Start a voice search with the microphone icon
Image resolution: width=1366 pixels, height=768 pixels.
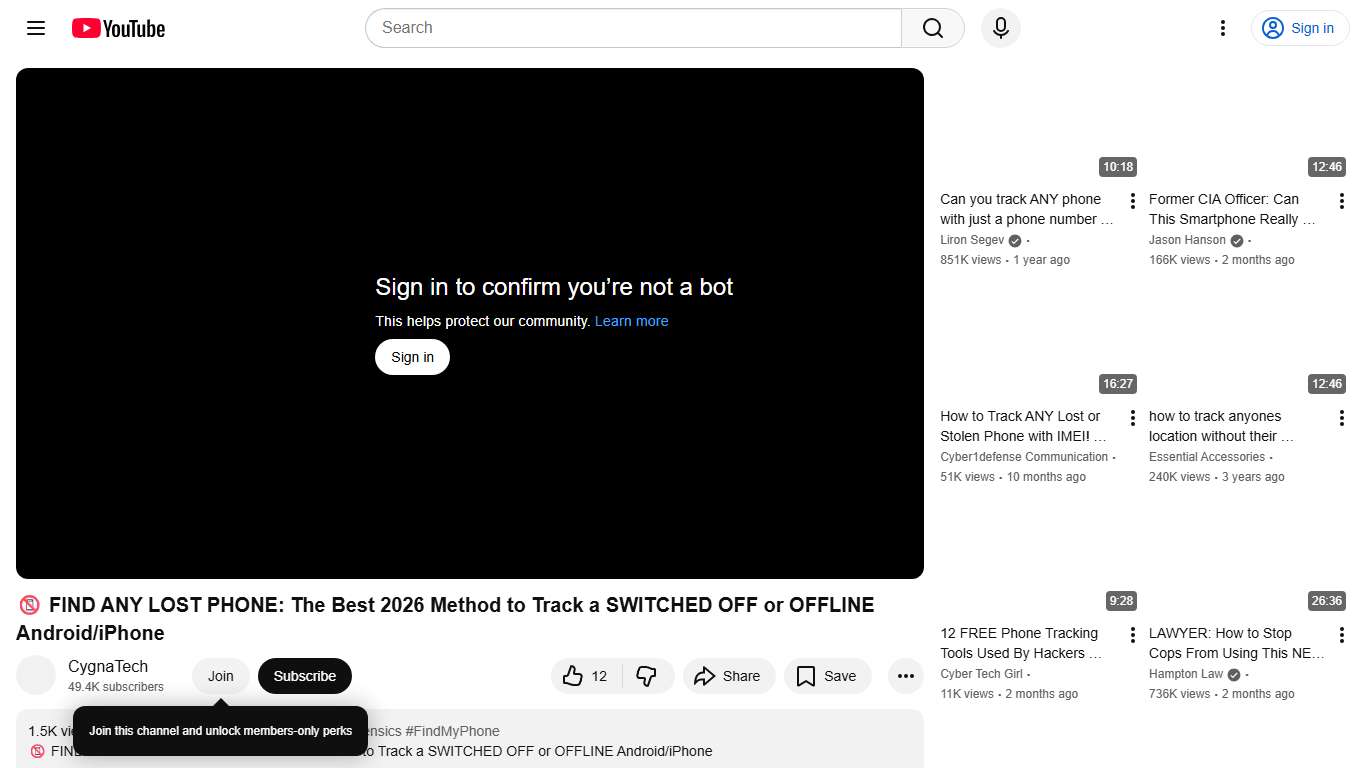point(1000,28)
